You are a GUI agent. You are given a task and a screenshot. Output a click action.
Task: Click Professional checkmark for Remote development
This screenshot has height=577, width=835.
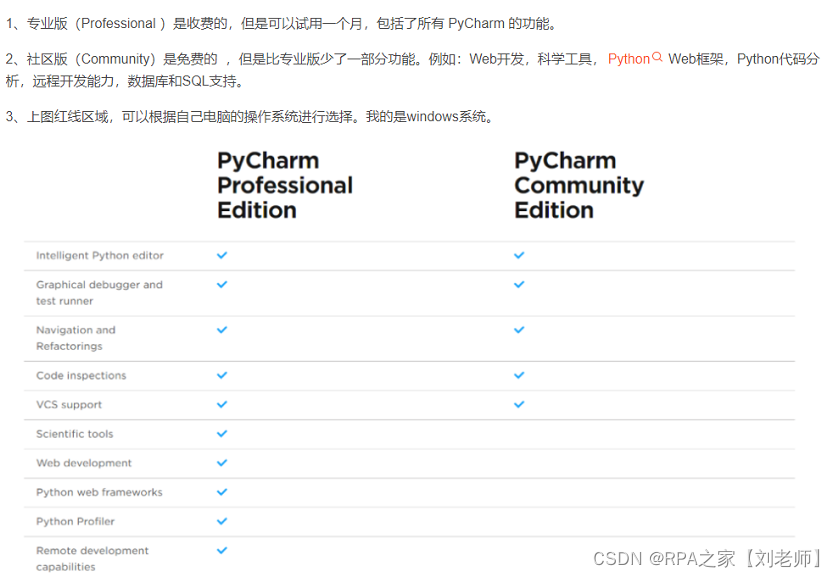(x=222, y=550)
